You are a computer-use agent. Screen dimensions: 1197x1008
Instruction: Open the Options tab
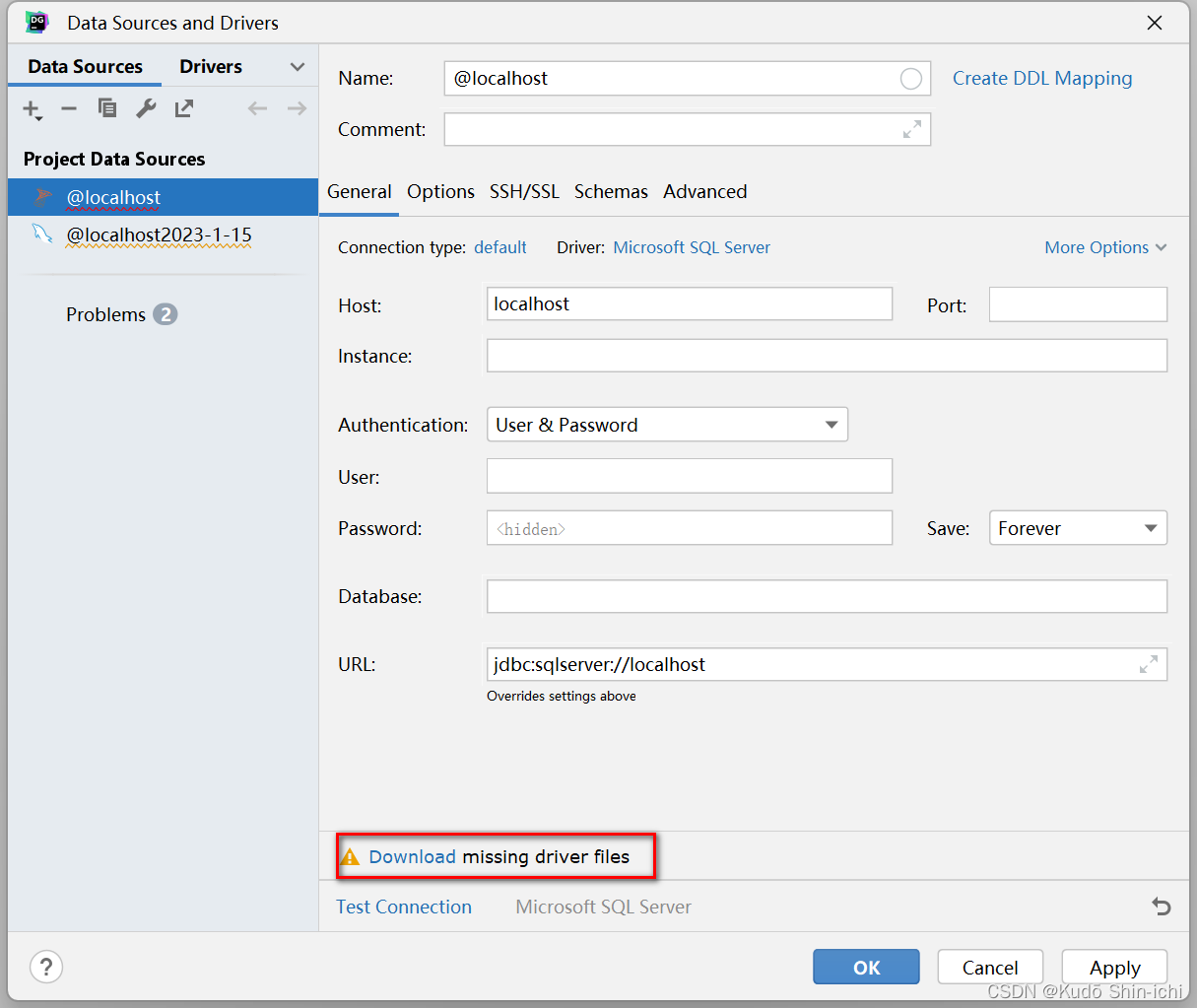pyautogui.click(x=440, y=192)
